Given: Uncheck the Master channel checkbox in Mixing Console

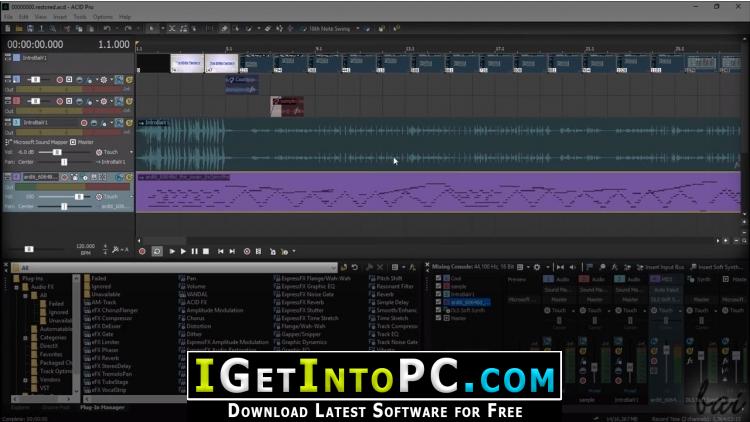Looking at the screenshot, I should (x=438, y=318).
